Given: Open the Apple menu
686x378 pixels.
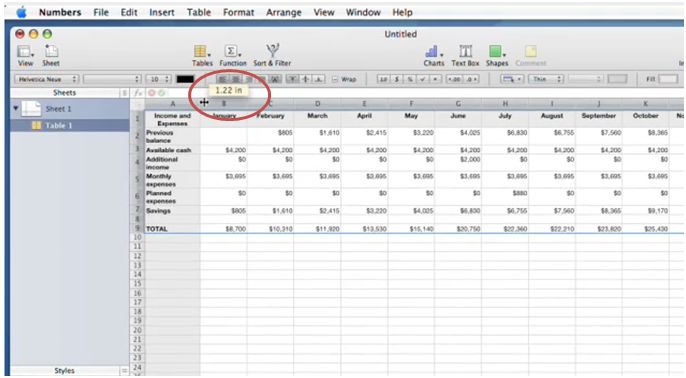Looking at the screenshot, I should click(x=21, y=12).
